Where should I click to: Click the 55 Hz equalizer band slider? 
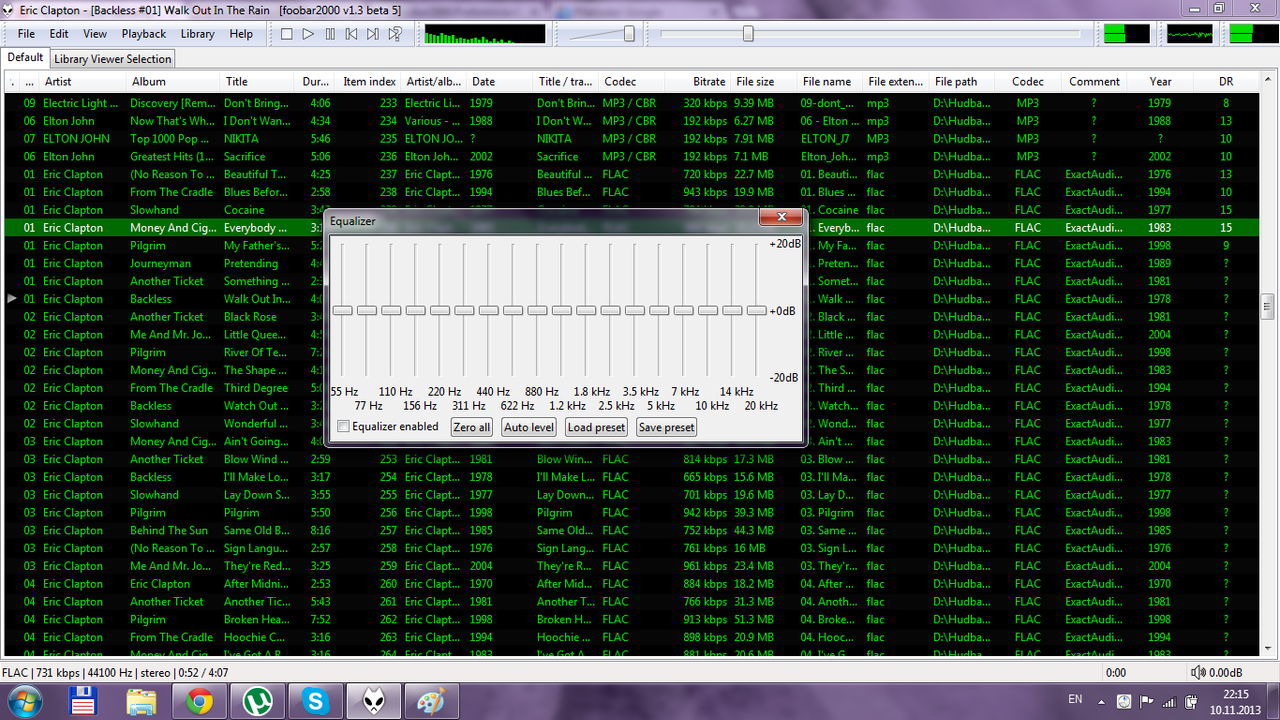[343, 311]
